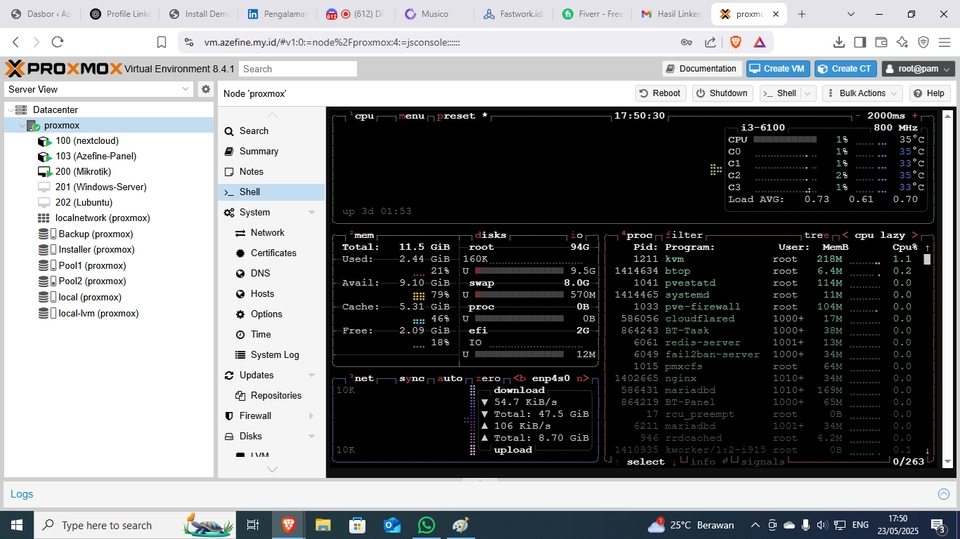Open the Server View settings gear
Screen dimensions: 960x539
coord(206,89)
